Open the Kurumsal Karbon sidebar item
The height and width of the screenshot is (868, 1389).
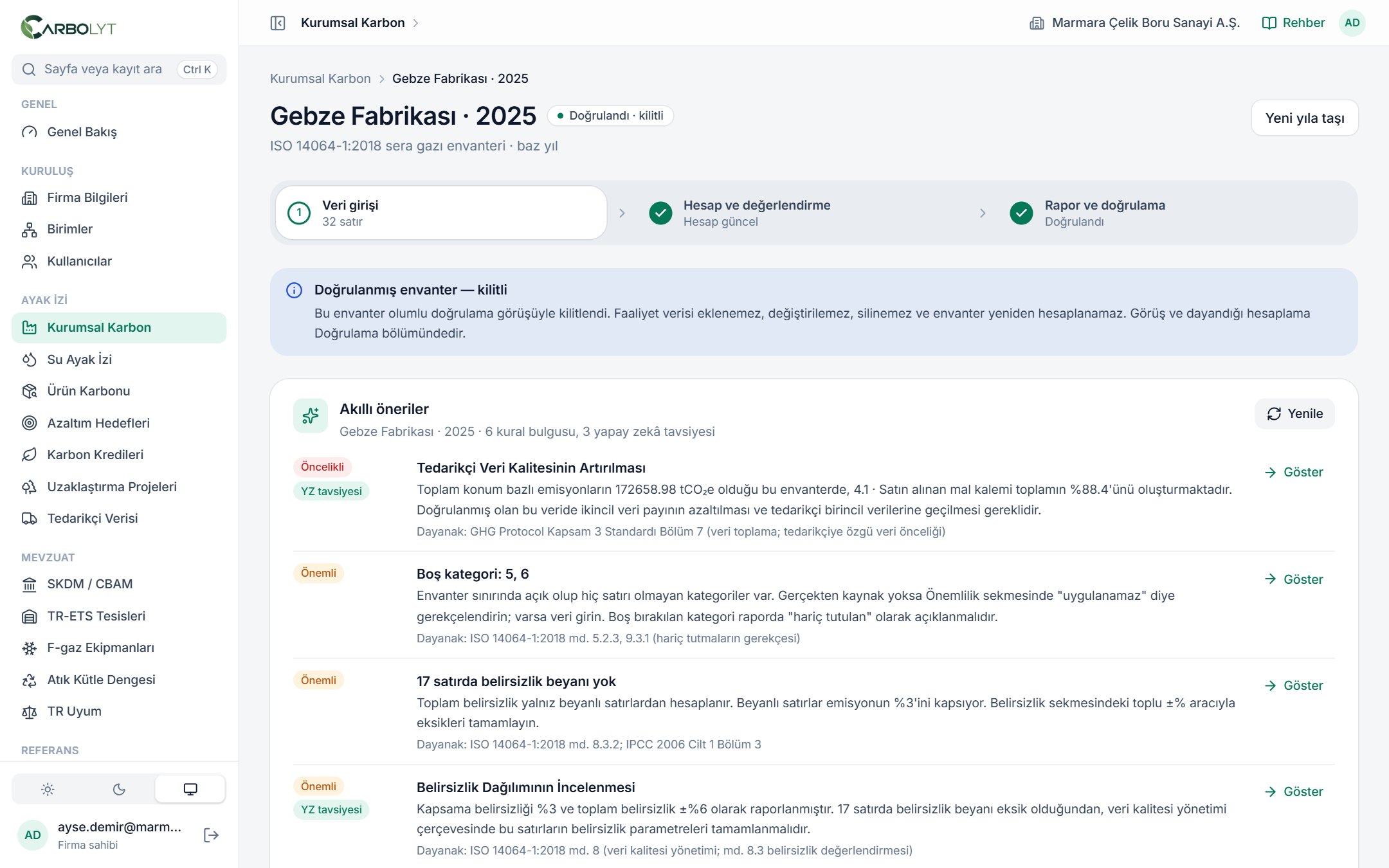119,328
